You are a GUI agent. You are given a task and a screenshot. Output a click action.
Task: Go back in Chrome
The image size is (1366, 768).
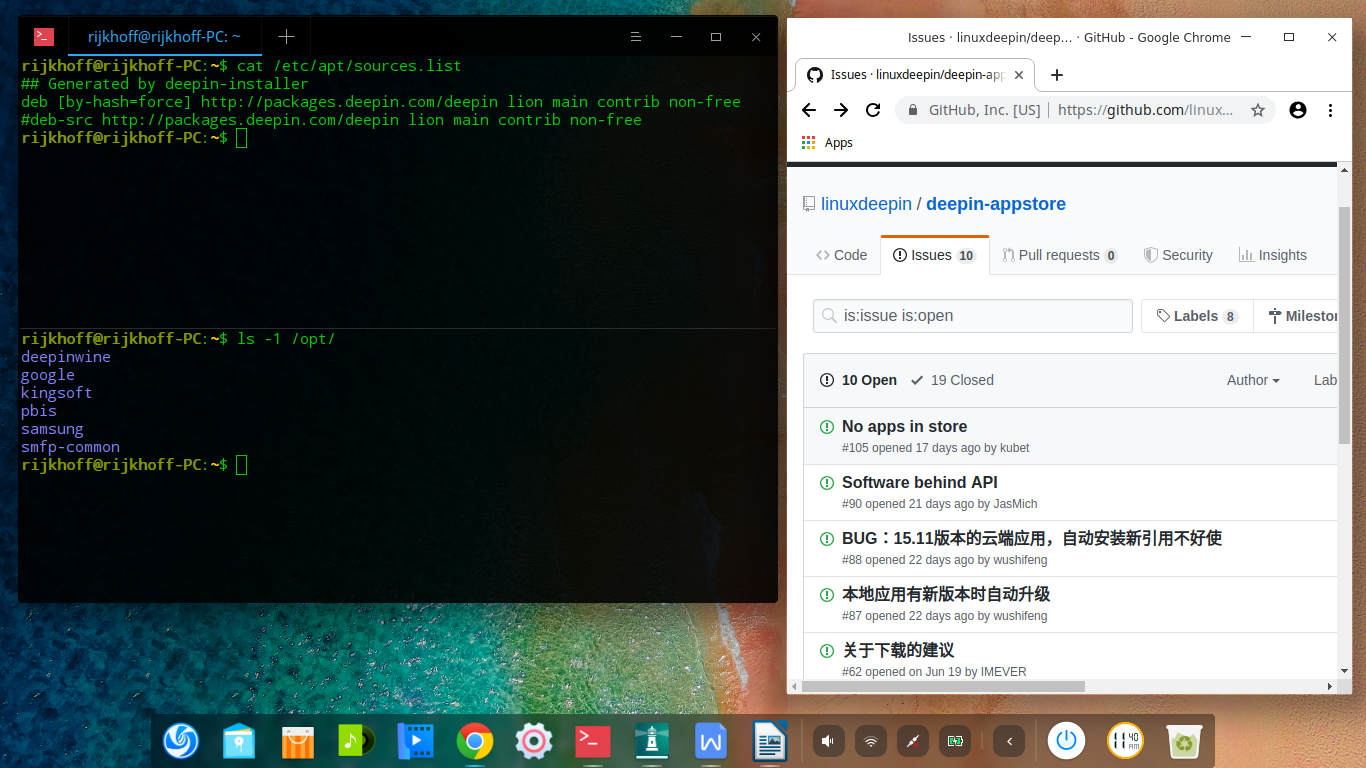(809, 110)
